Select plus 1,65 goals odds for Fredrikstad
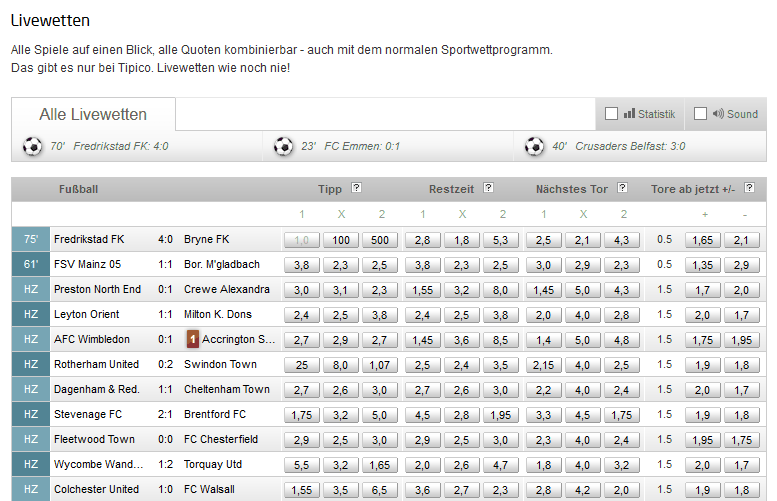Screen dimensions: 777x501 [703, 240]
